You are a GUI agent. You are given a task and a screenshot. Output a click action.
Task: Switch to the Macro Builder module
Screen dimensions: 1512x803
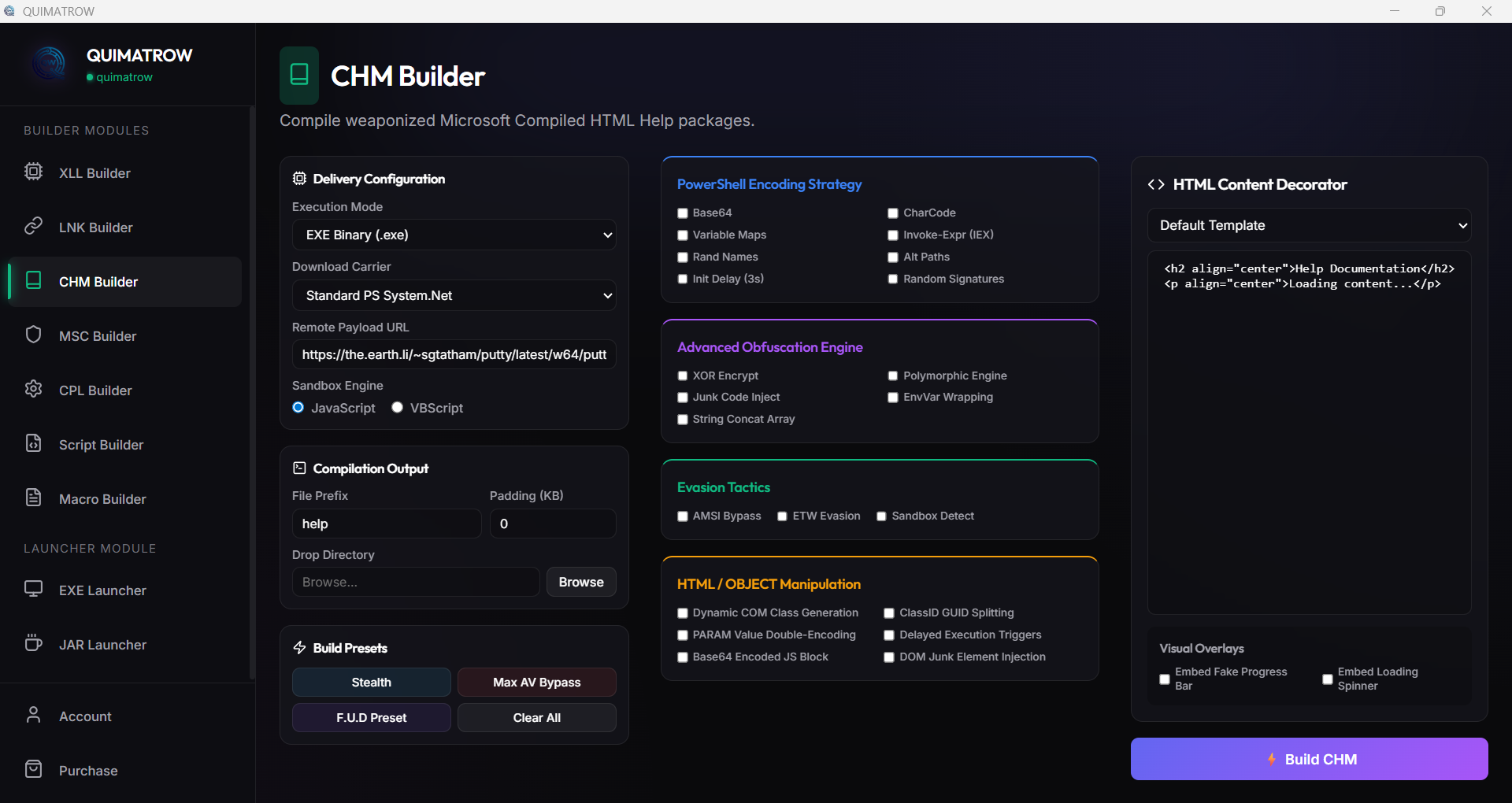(x=102, y=499)
